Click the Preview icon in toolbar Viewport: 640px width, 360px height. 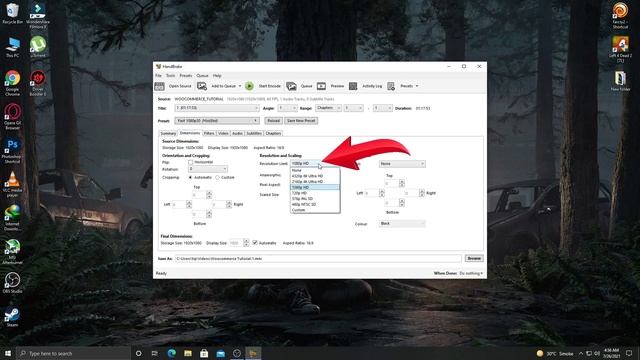322,86
